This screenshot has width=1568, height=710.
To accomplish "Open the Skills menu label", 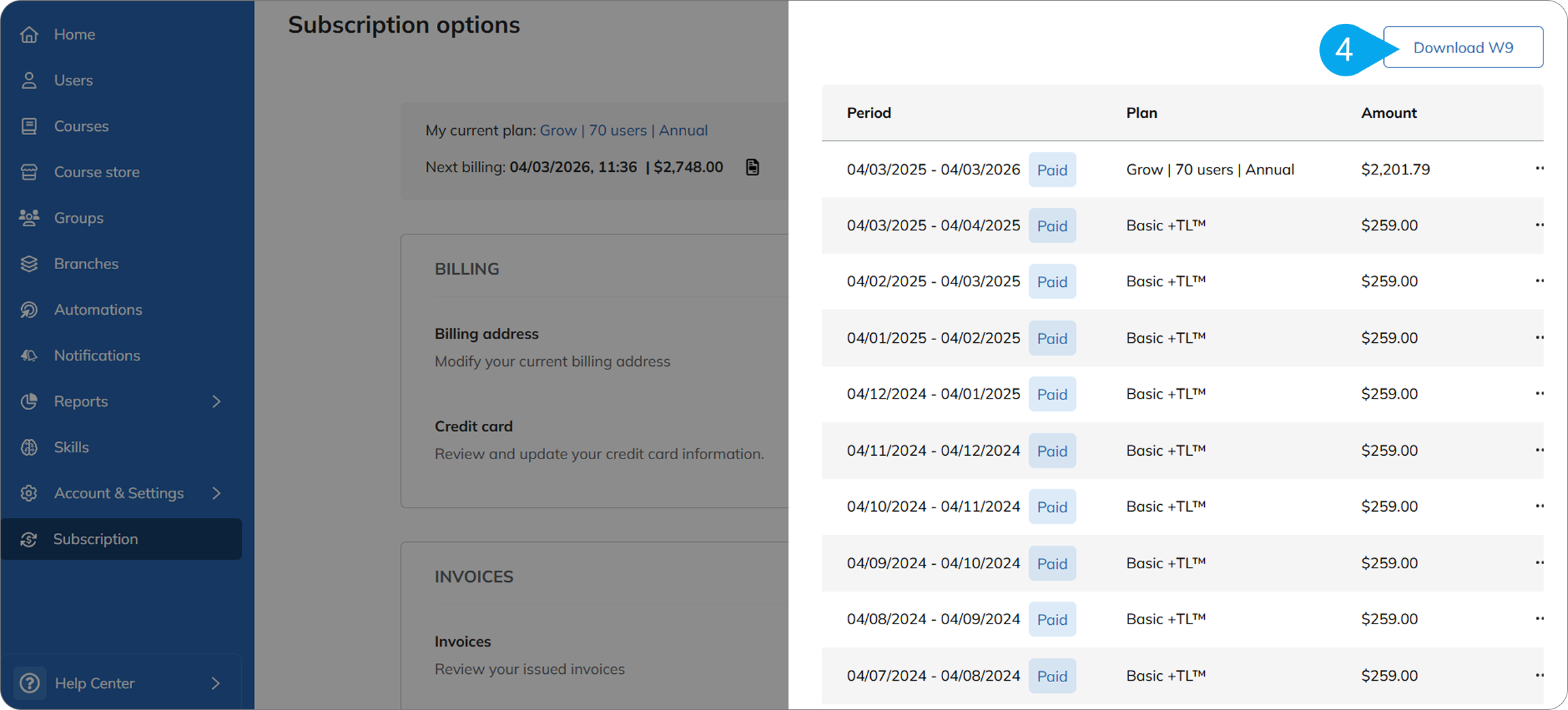I will 72,447.
